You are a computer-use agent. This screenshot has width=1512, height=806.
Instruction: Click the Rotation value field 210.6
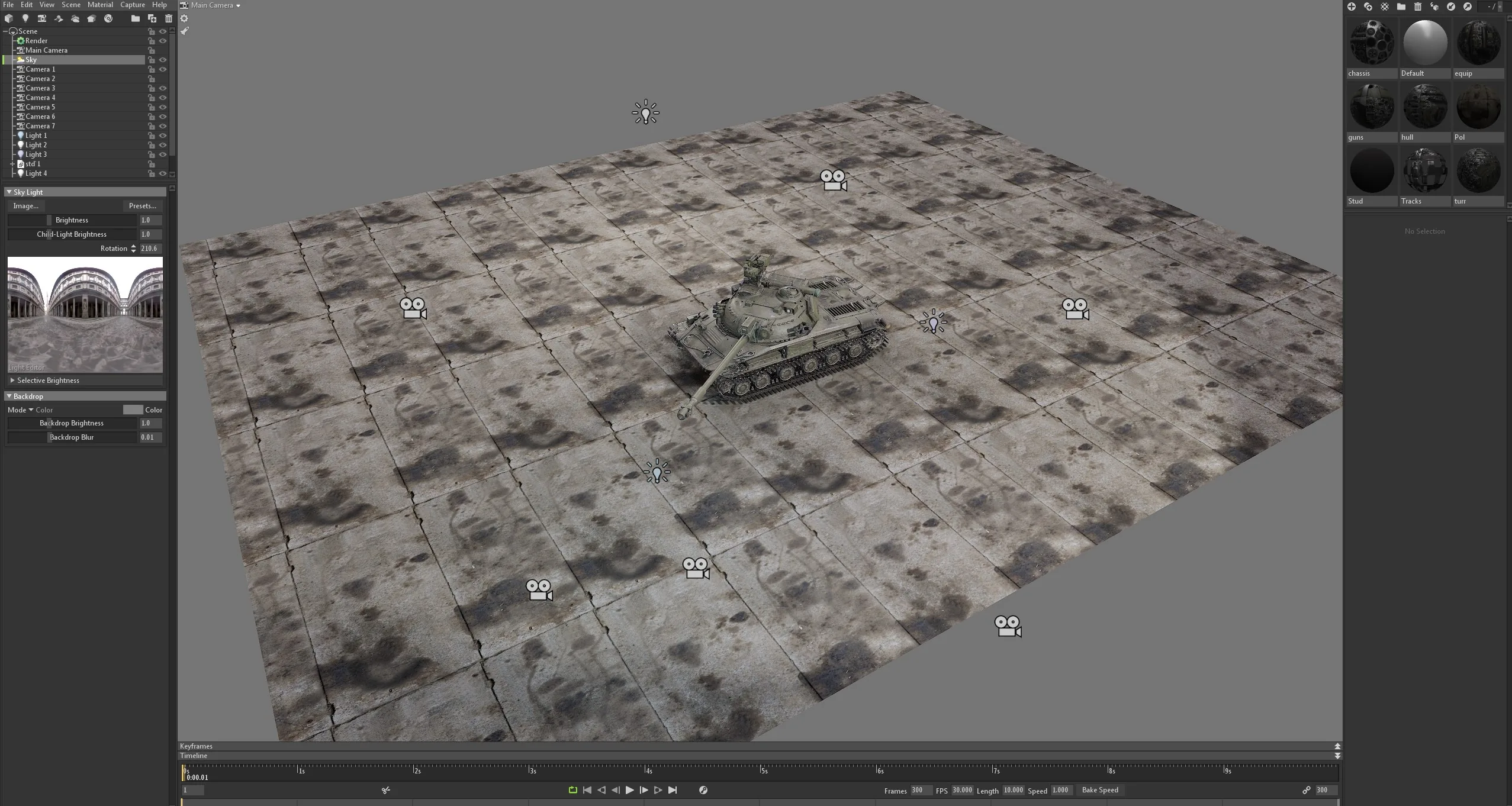(x=150, y=249)
